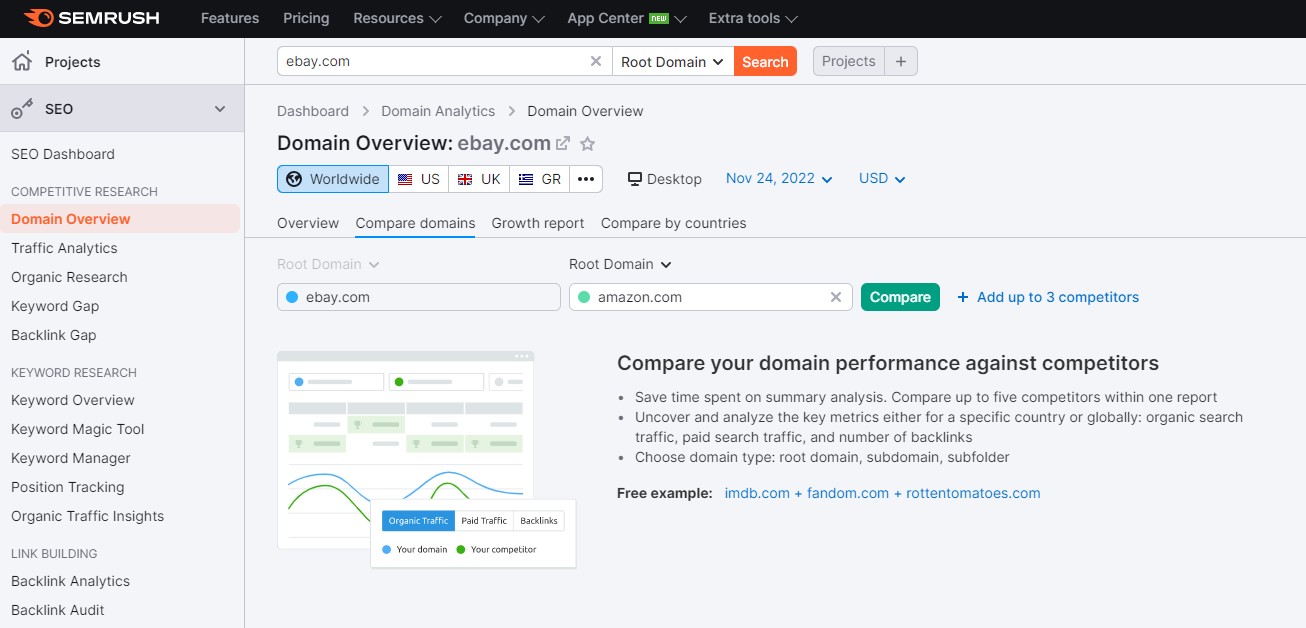
Task: Switch database to UK
Action: click(x=478, y=179)
